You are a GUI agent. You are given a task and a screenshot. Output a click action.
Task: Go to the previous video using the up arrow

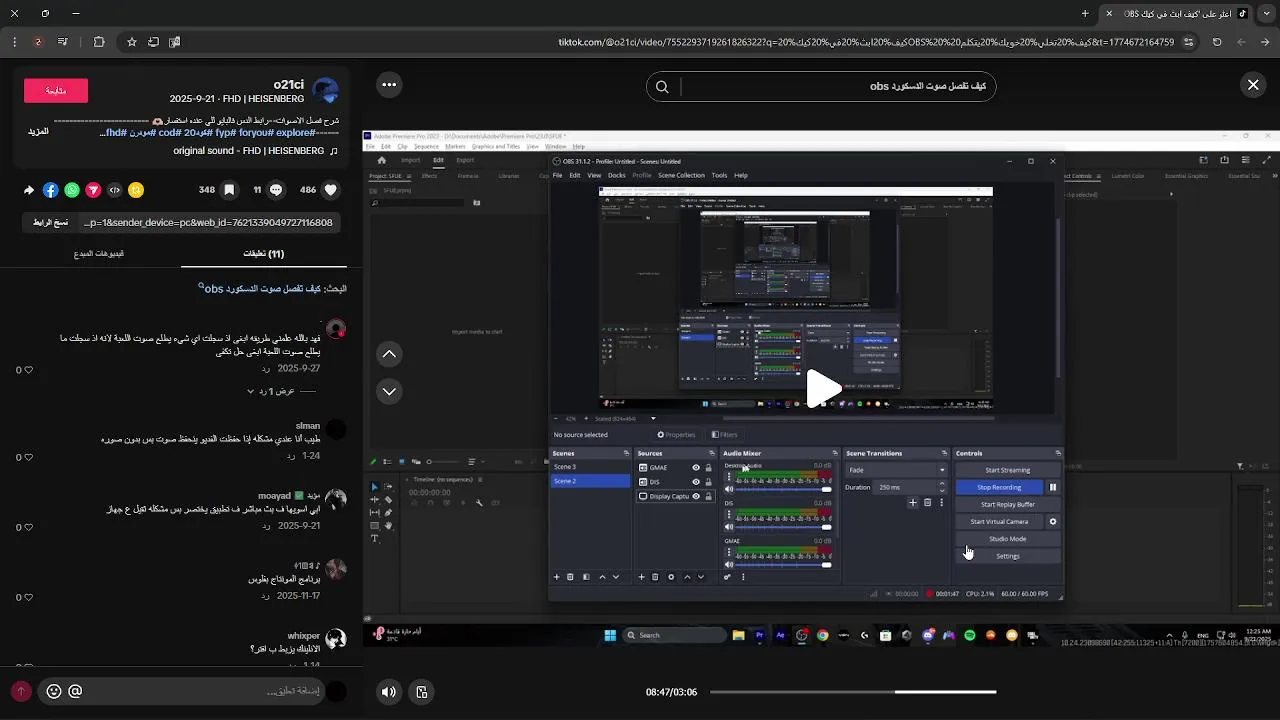pos(389,354)
